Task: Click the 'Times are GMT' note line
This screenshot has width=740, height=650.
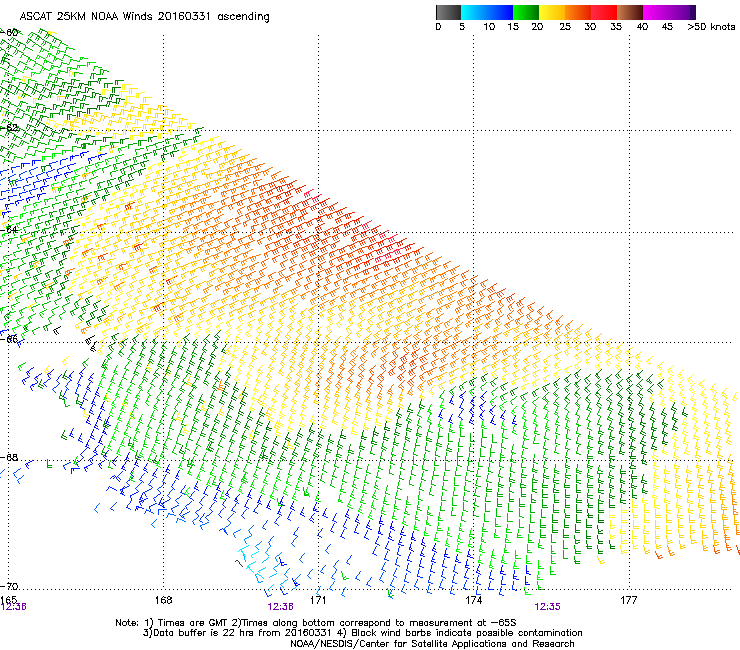Action: coord(316,623)
